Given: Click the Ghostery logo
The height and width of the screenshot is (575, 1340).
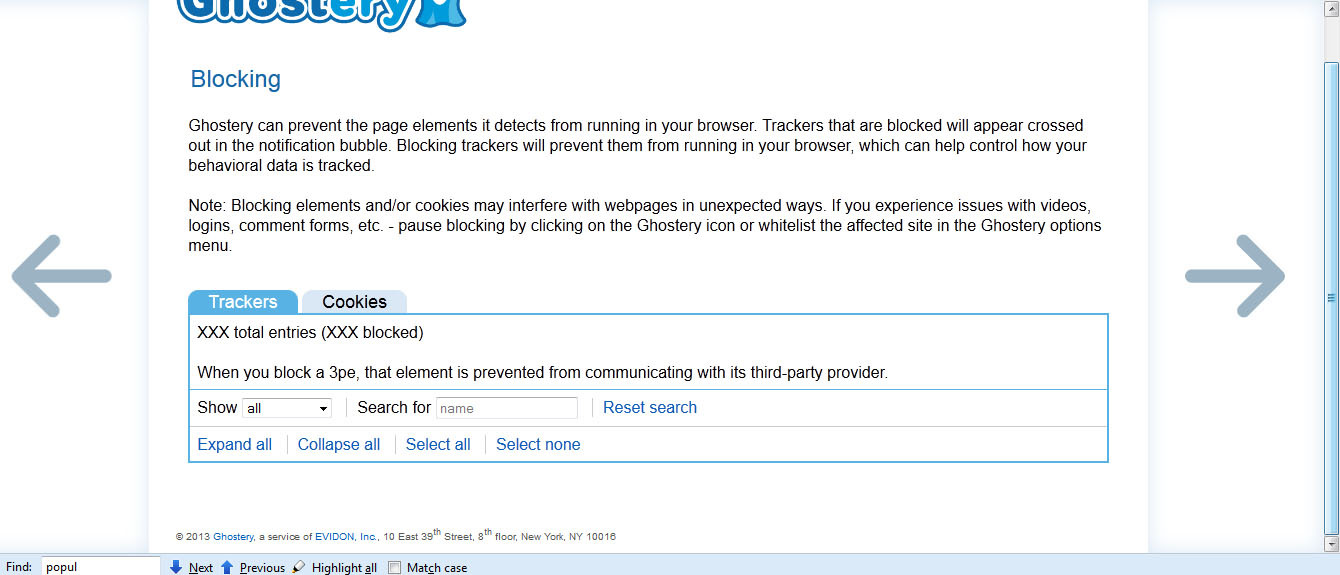Looking at the screenshot, I should coord(320,12).
